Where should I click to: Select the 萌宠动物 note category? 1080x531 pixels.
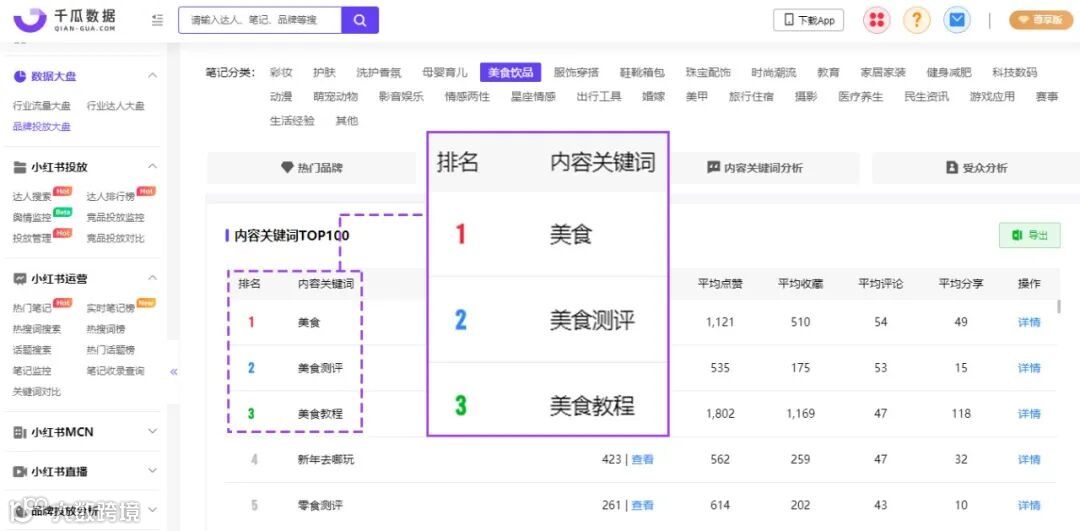(x=335, y=96)
